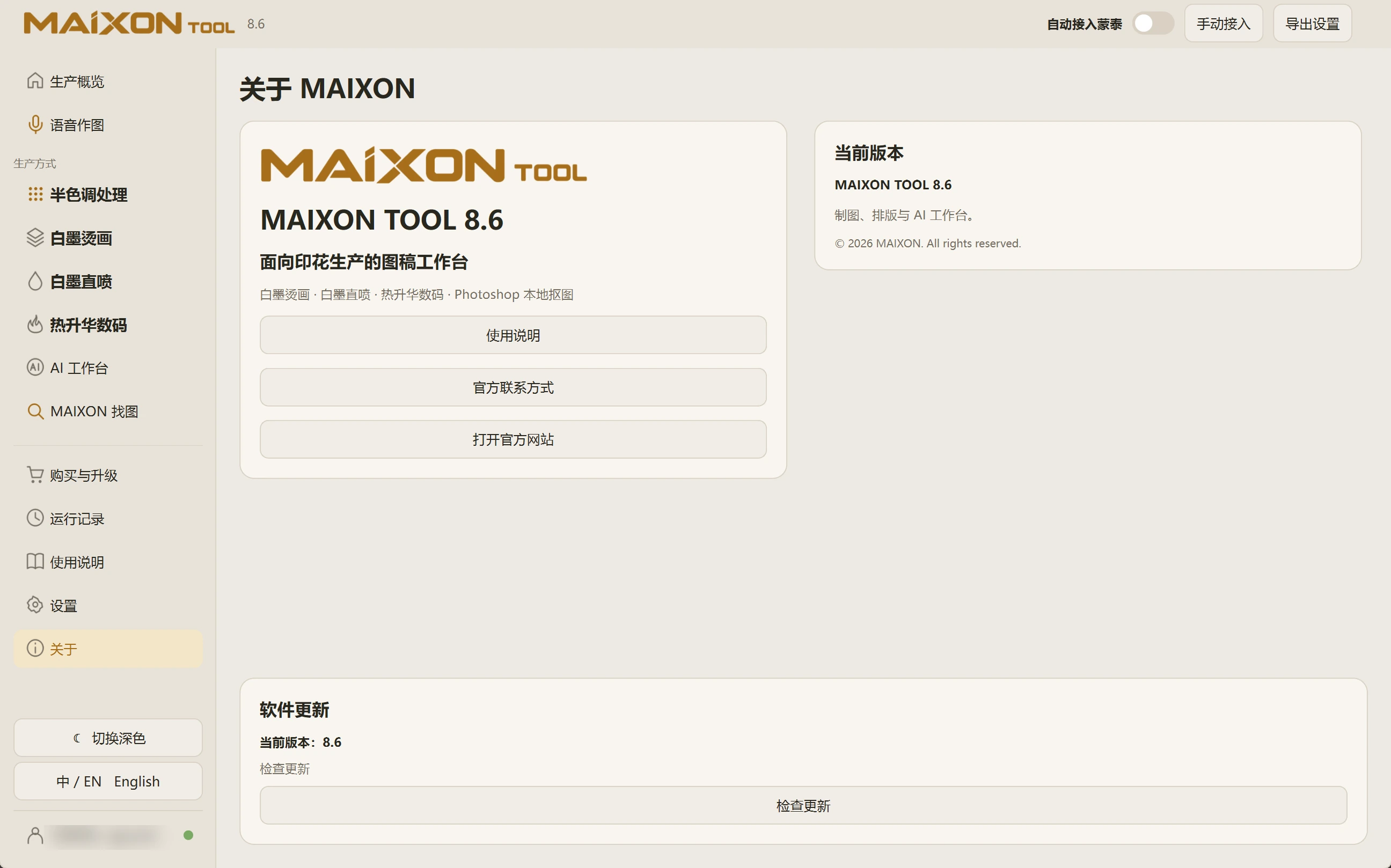Click the layers icon for 白墨烫画
The image size is (1391, 868).
[35, 238]
